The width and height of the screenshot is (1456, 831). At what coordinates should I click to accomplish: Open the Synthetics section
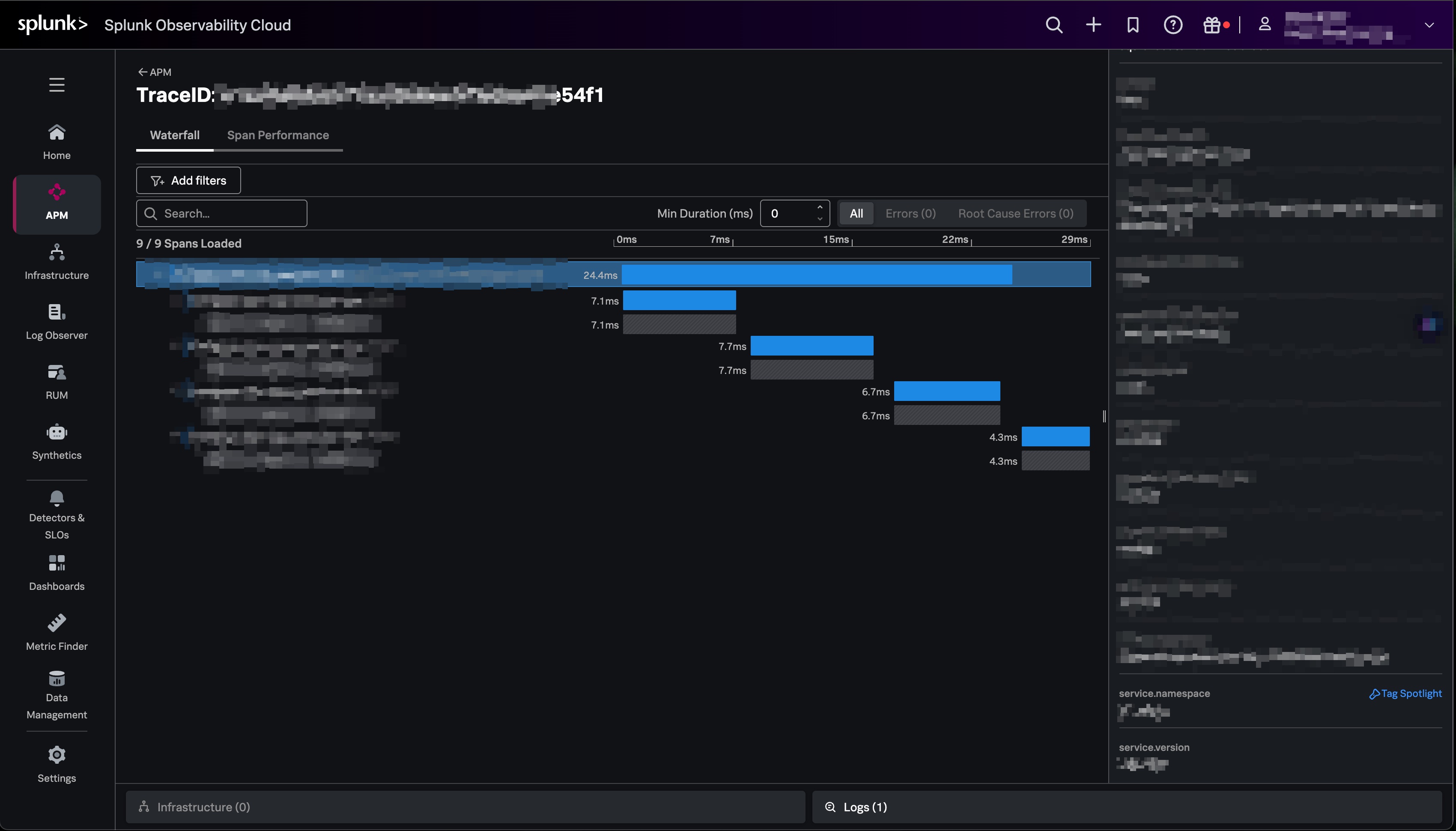[x=57, y=441]
